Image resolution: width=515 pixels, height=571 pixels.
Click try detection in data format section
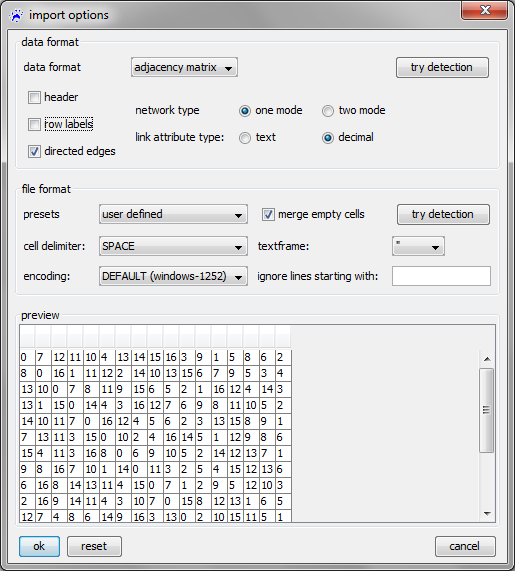pos(442,67)
